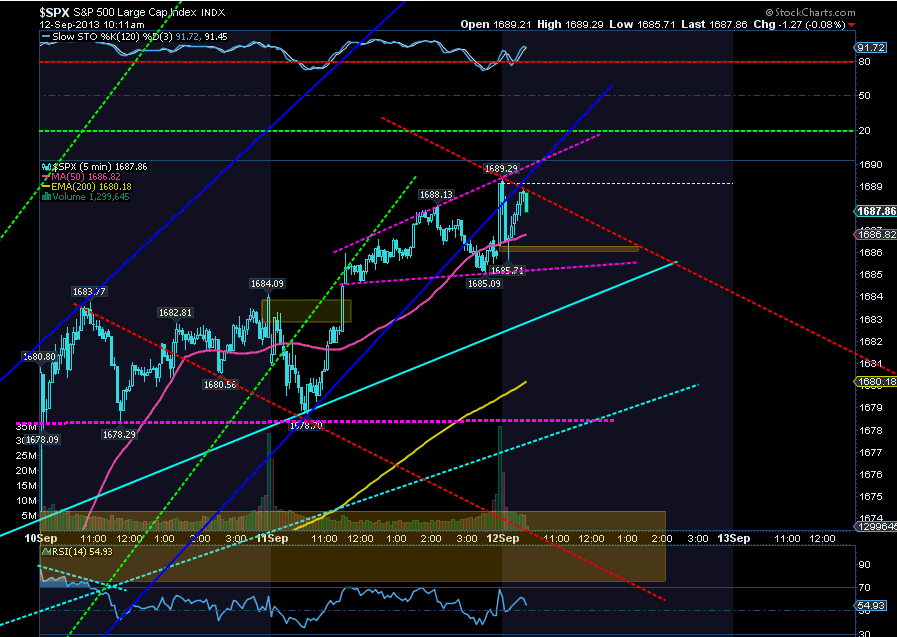The height and width of the screenshot is (637, 897).
Task: Click the "$SPX (5 min) 1687.86" legend text
Action: [100, 167]
